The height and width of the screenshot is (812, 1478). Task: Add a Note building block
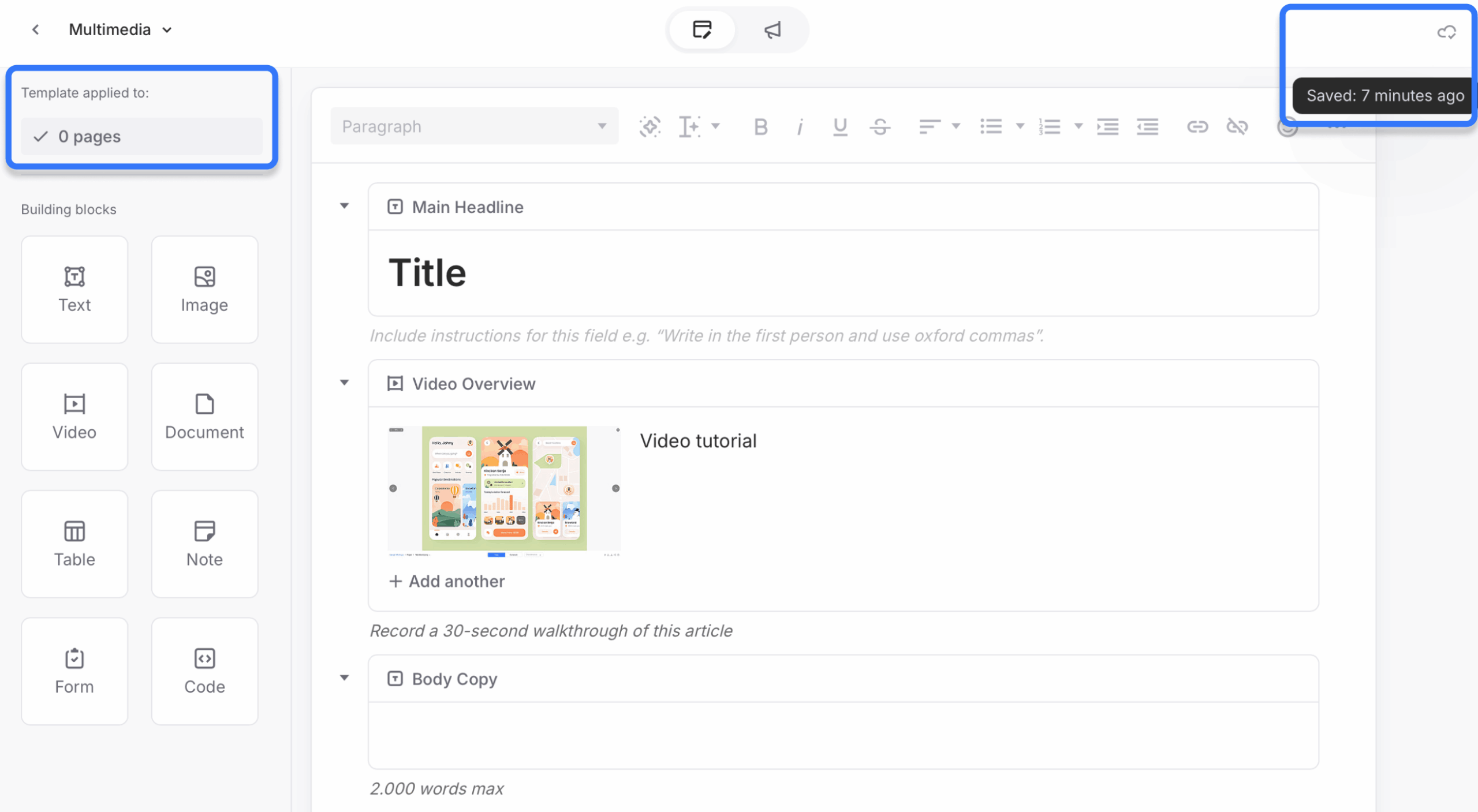pyautogui.click(x=204, y=544)
